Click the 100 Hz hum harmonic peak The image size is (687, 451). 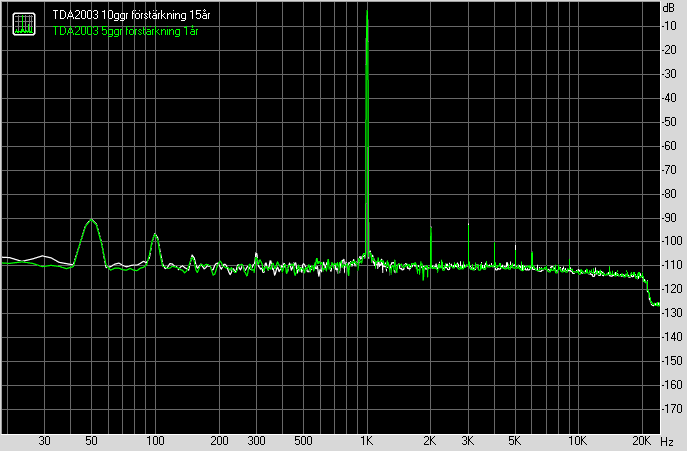tap(155, 236)
